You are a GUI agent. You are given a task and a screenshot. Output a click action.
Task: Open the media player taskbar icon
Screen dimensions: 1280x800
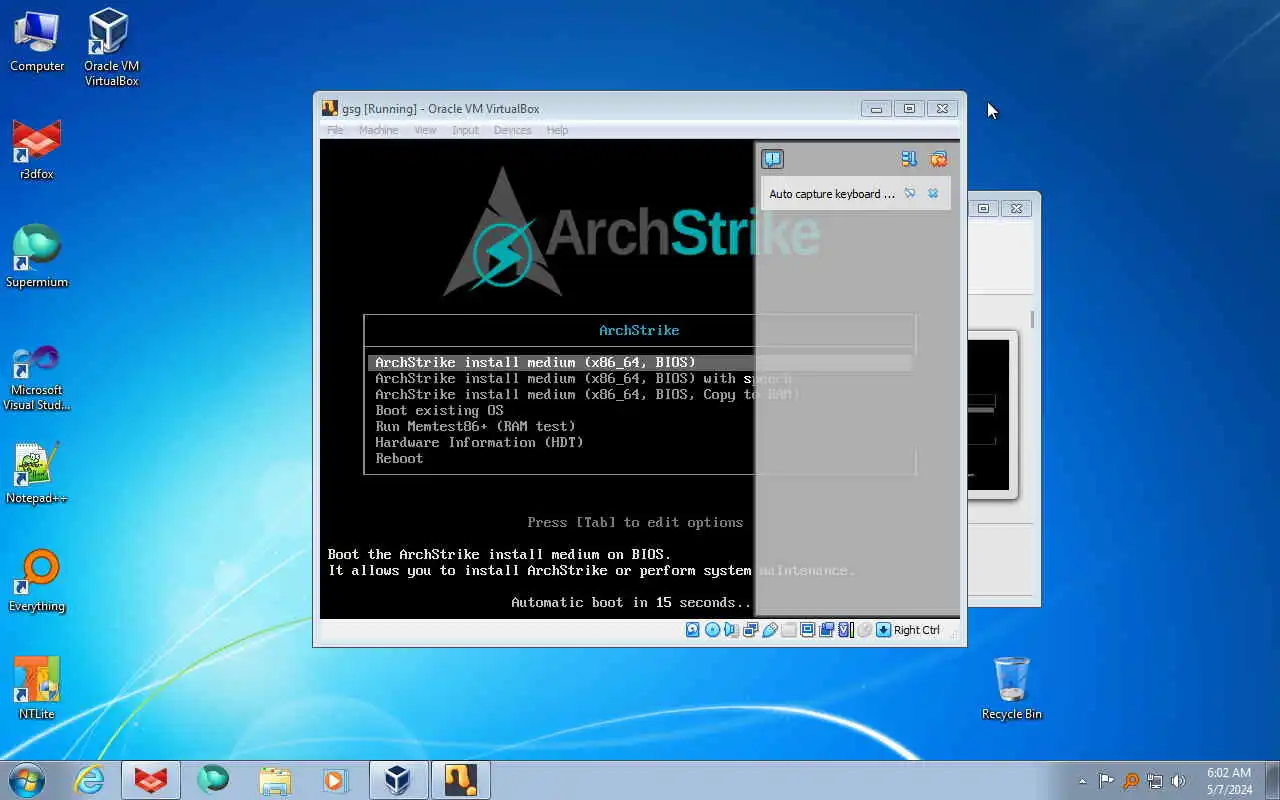[335, 780]
